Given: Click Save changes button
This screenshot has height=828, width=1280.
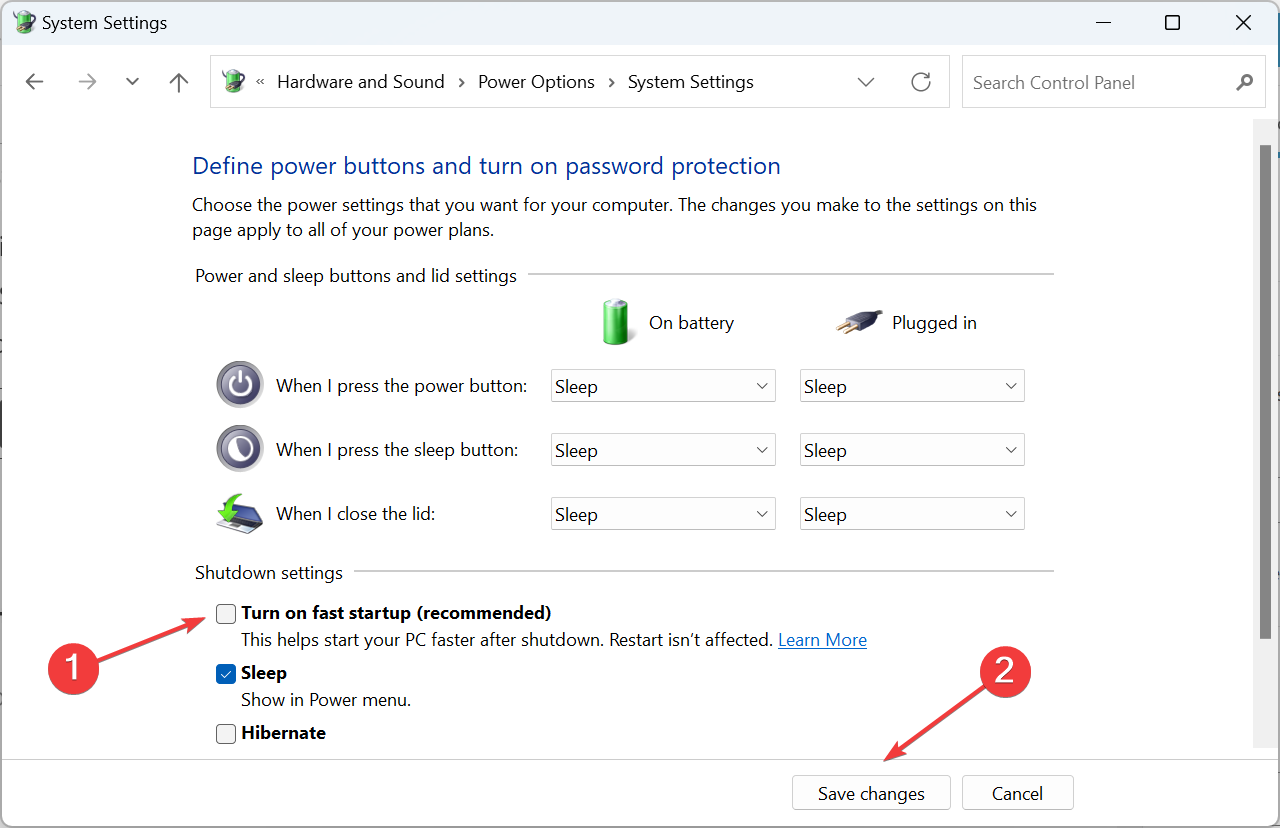Looking at the screenshot, I should click(x=871, y=793).
